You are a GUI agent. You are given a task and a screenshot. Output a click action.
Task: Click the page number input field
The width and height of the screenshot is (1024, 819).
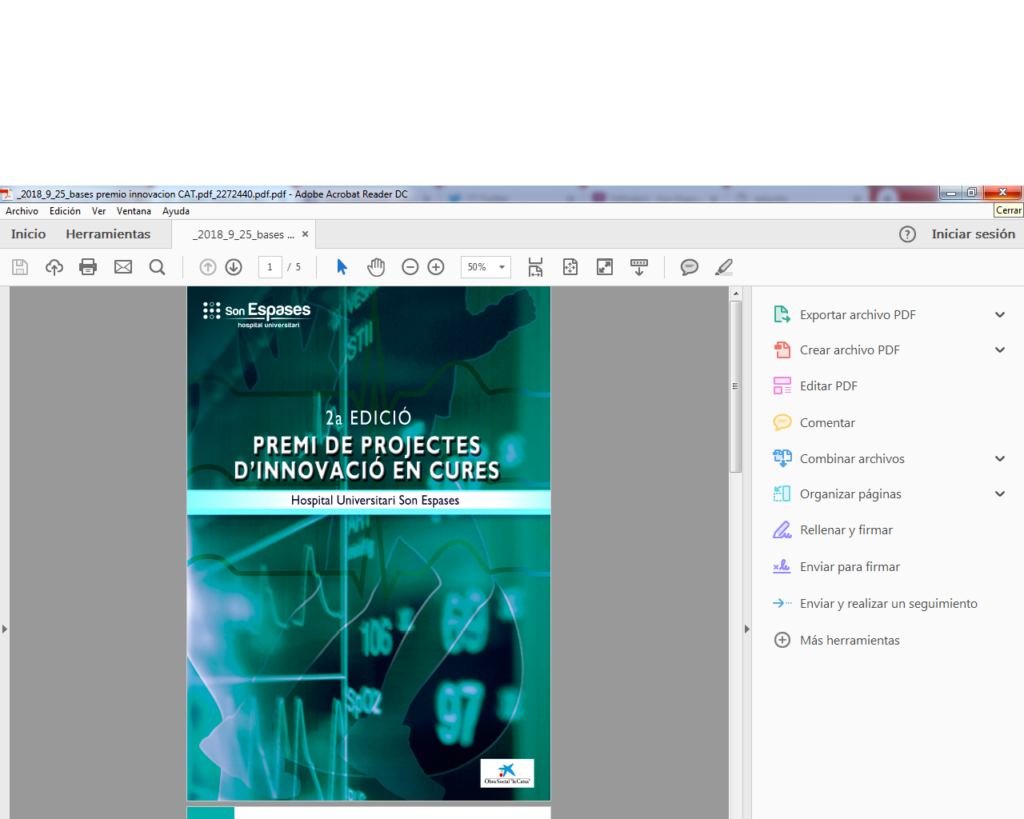click(270, 267)
